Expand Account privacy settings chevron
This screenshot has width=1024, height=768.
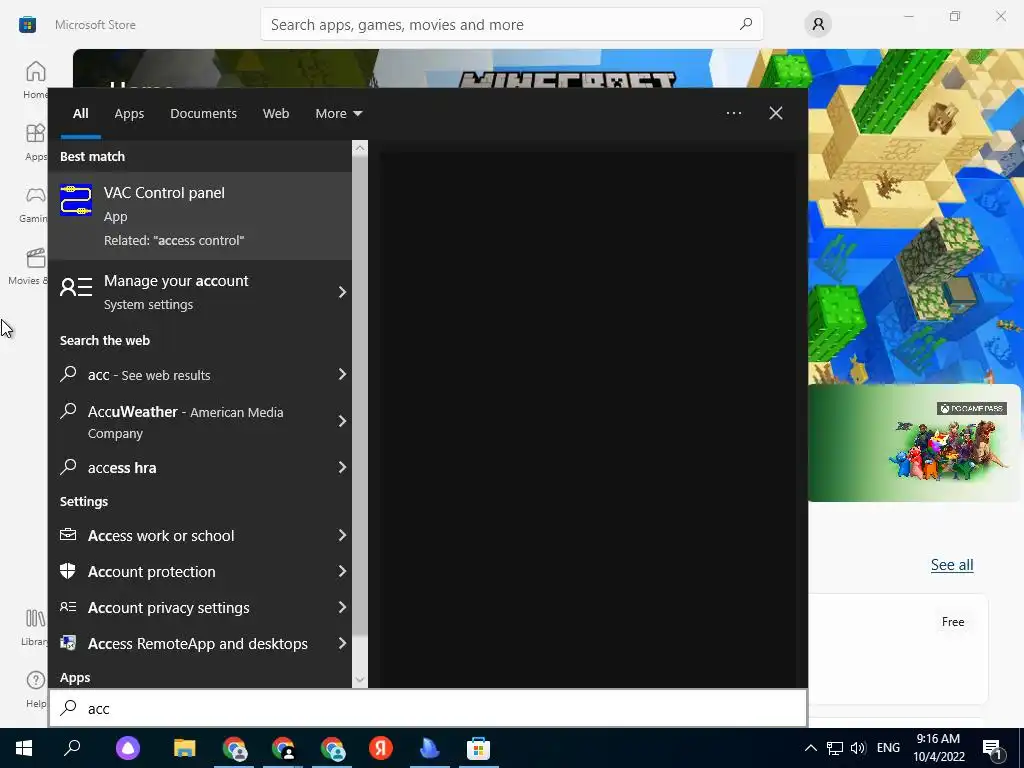(x=342, y=607)
